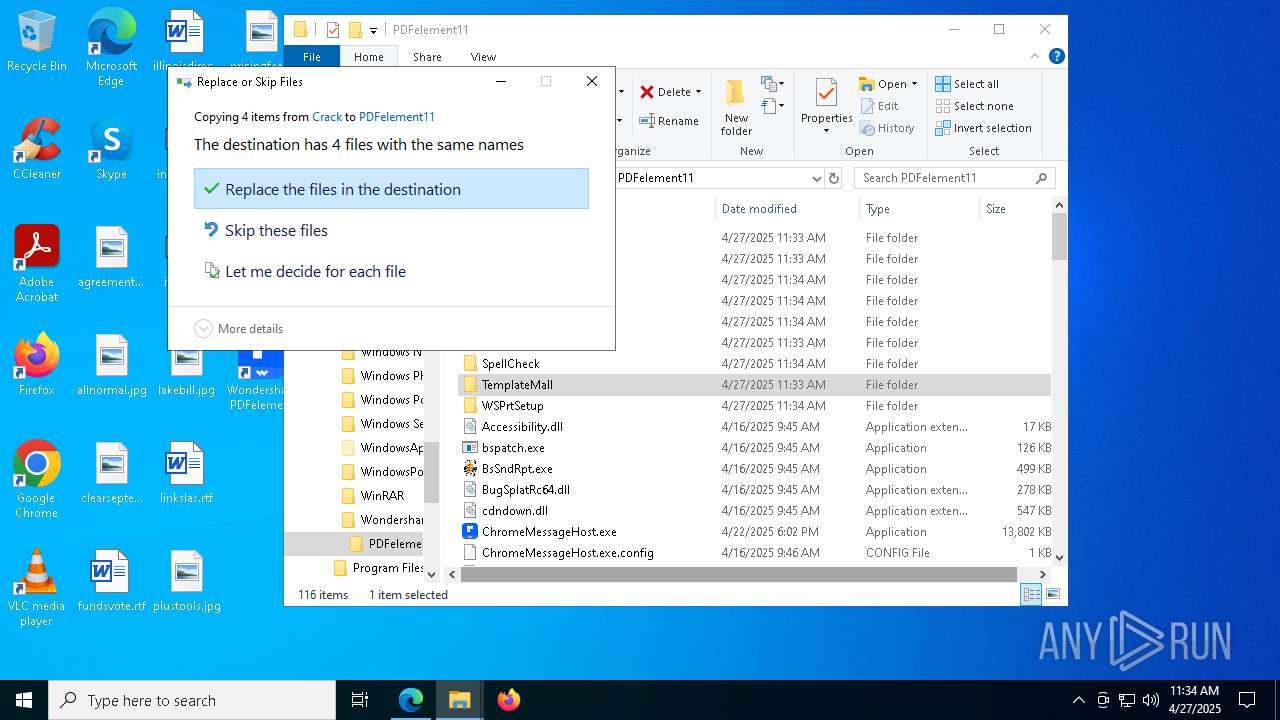Select the Accessibility.dll file
This screenshot has height=720, width=1280.
click(x=522, y=427)
